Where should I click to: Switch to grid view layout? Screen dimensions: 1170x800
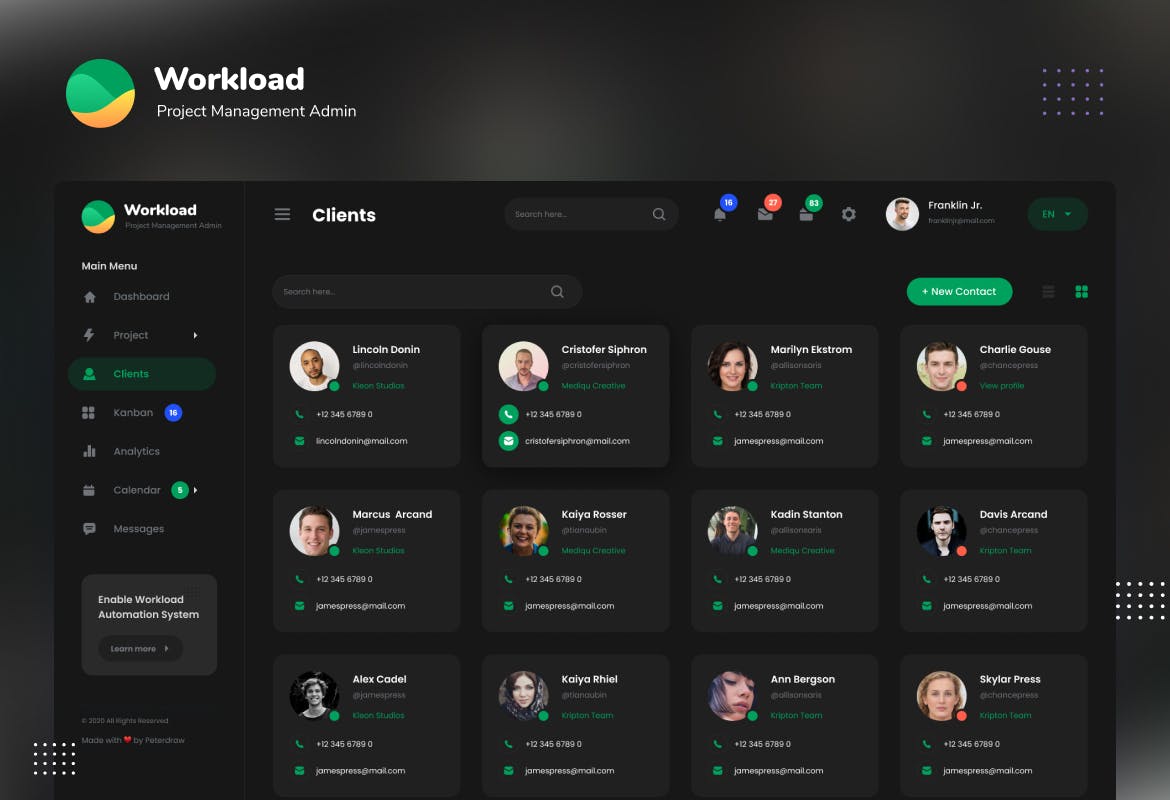click(x=1081, y=292)
